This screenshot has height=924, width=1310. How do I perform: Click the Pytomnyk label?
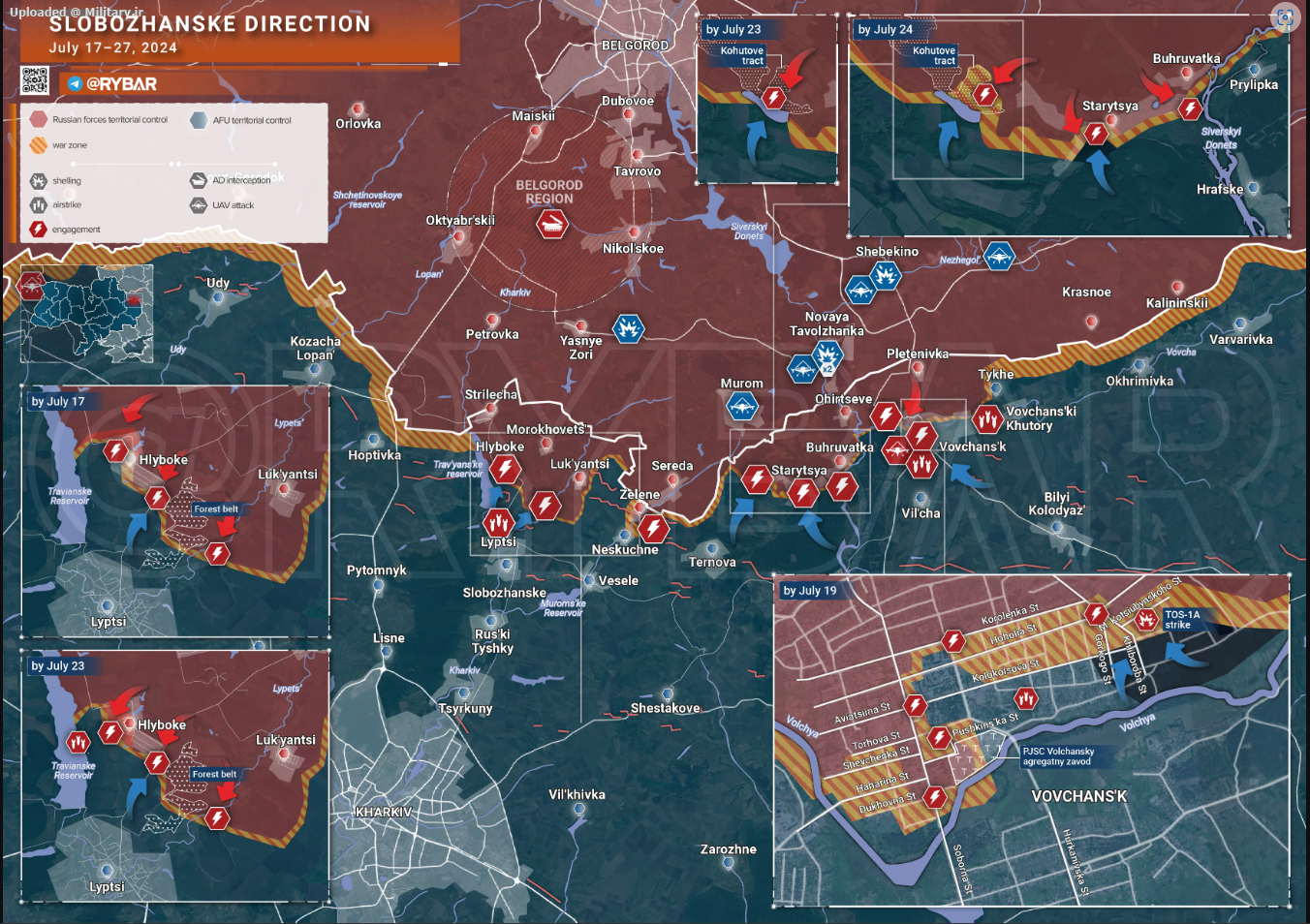point(377,570)
